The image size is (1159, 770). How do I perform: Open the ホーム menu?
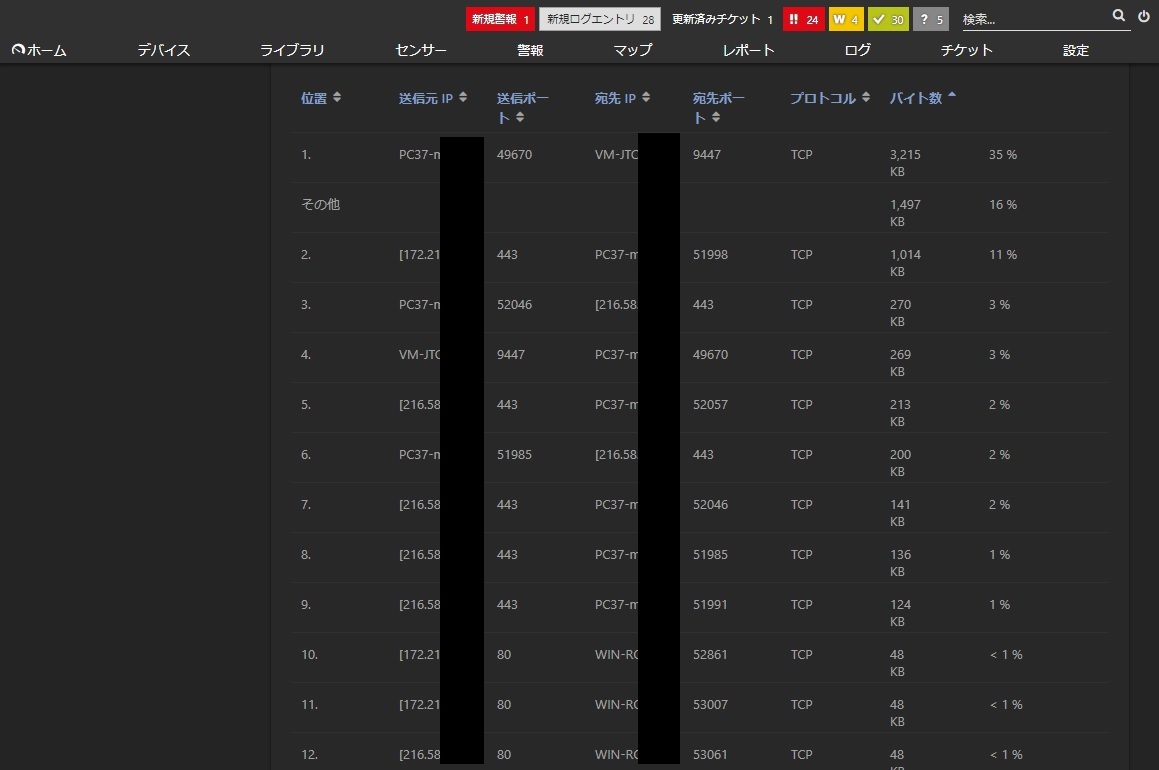coord(40,50)
